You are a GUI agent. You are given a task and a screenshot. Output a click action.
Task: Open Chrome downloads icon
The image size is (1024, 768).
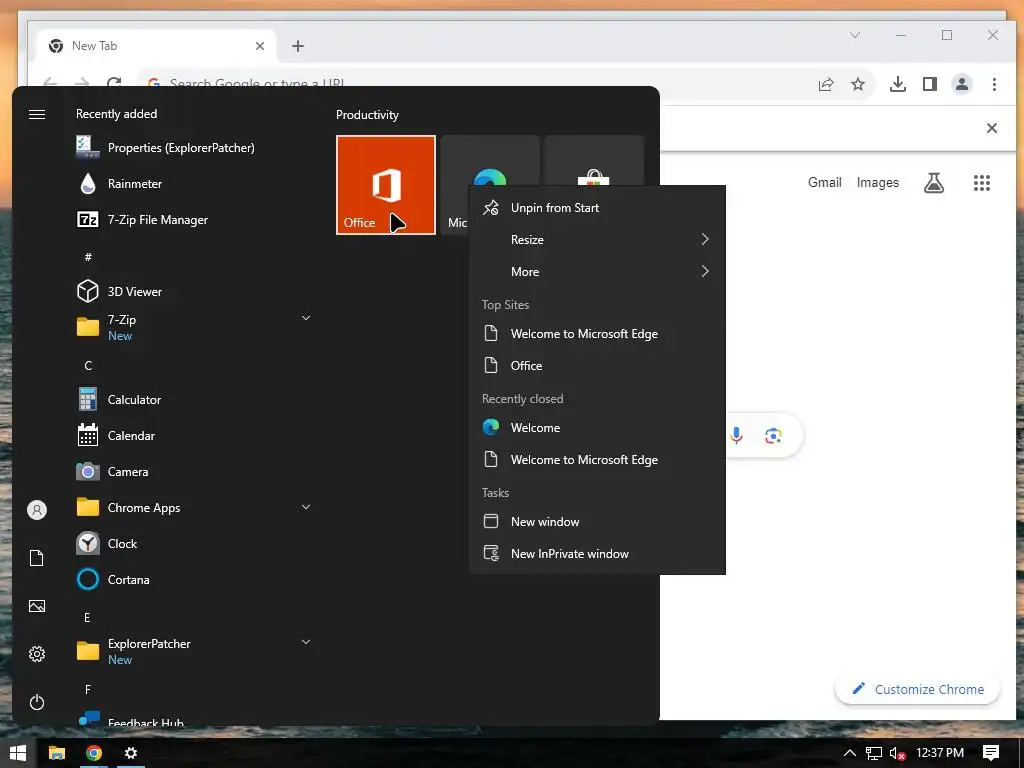898,84
